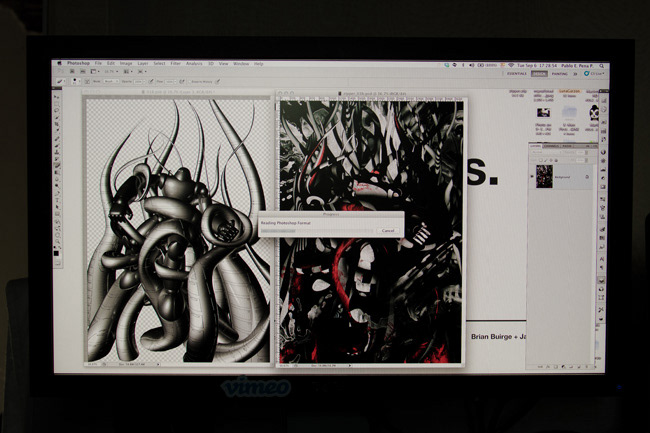Click the Reading Photoshop Format progress bar
Screen dimensions: 650x433
tap(317, 231)
